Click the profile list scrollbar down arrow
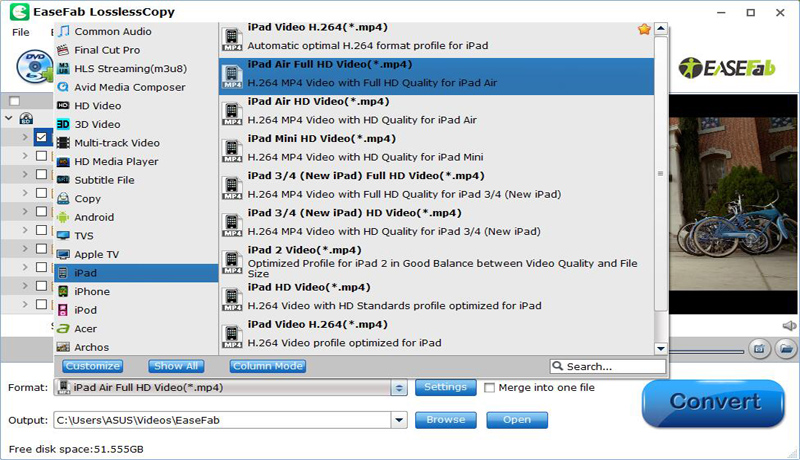Viewport: 800px width, 460px height. click(661, 348)
